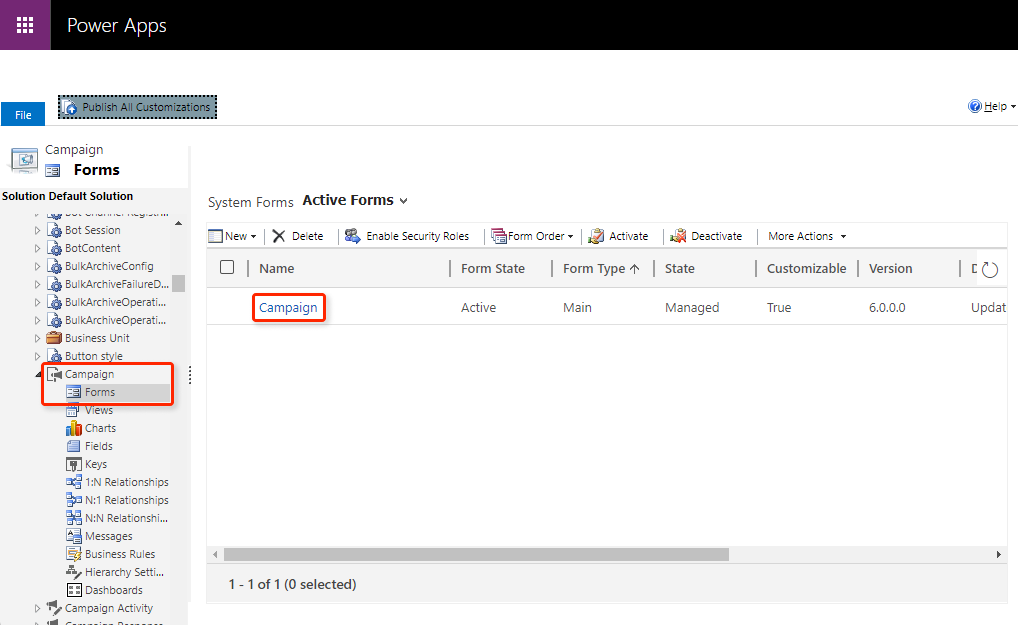Viewport: 1018px width, 625px height.
Task: Click the navigation pane splitter handle dots
Action: pyautogui.click(x=190, y=375)
